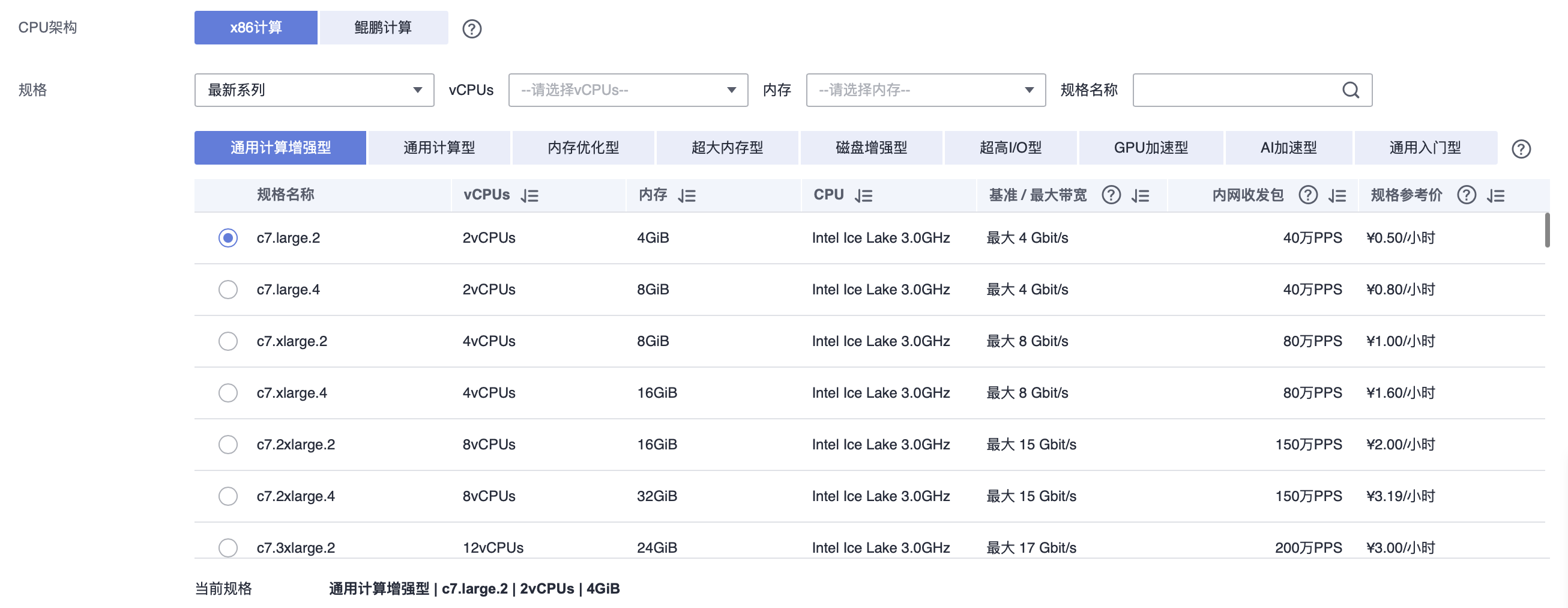Sort table by CPU column icon
This screenshot has height=608, width=1568.
tap(864, 196)
